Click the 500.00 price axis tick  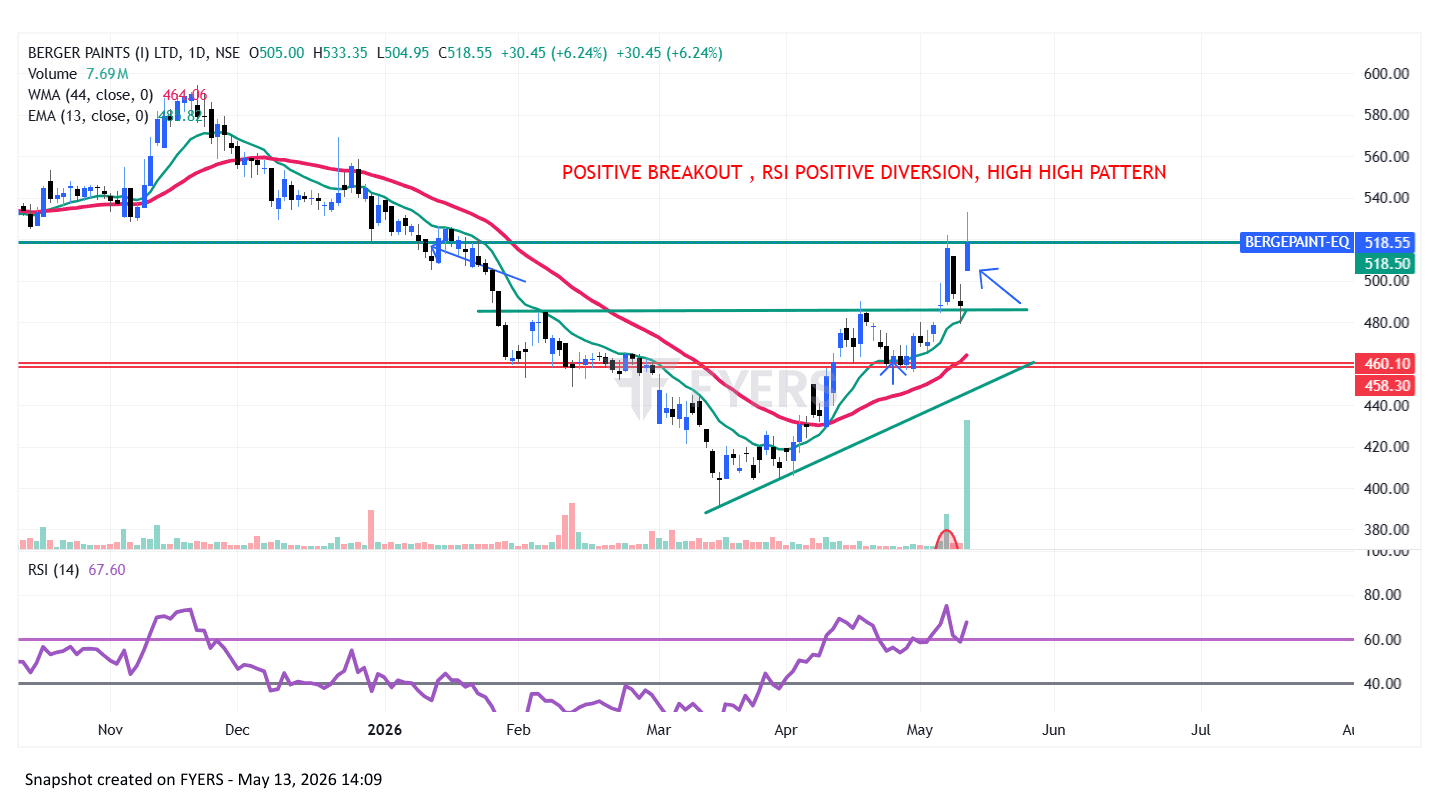pyautogui.click(x=1386, y=281)
